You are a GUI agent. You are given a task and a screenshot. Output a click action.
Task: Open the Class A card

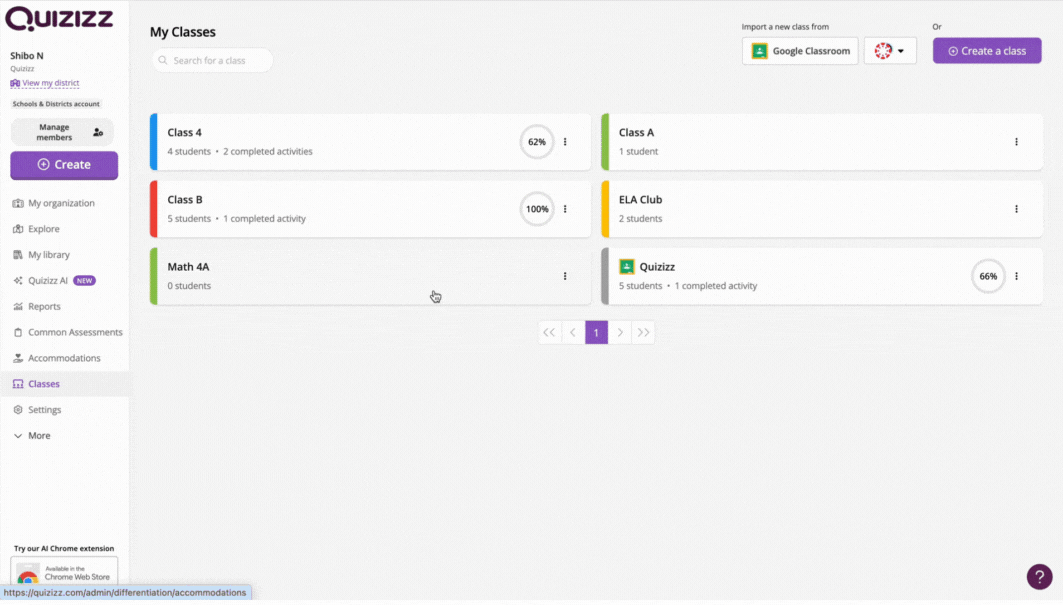click(x=822, y=142)
